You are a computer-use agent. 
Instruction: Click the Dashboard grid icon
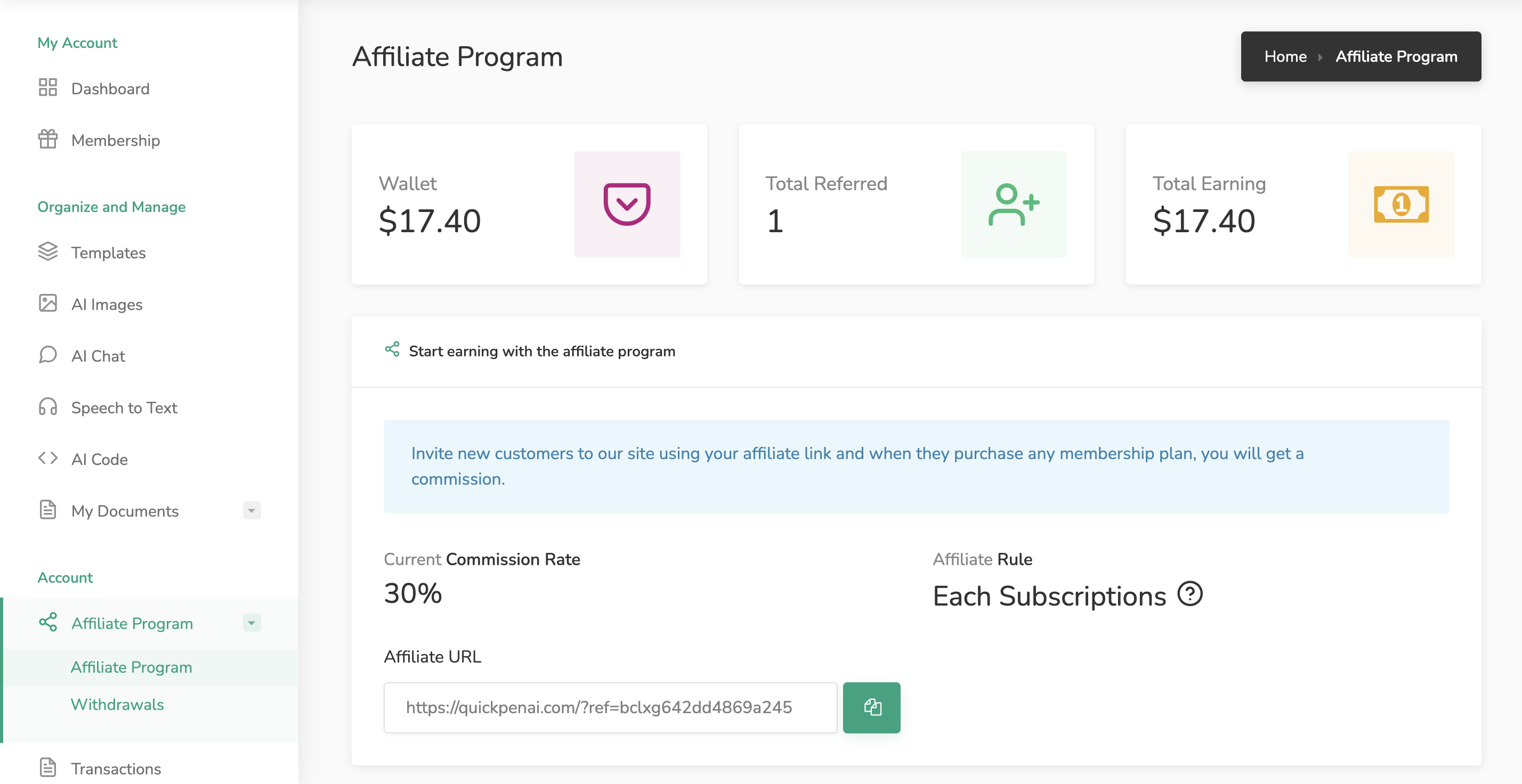48,87
